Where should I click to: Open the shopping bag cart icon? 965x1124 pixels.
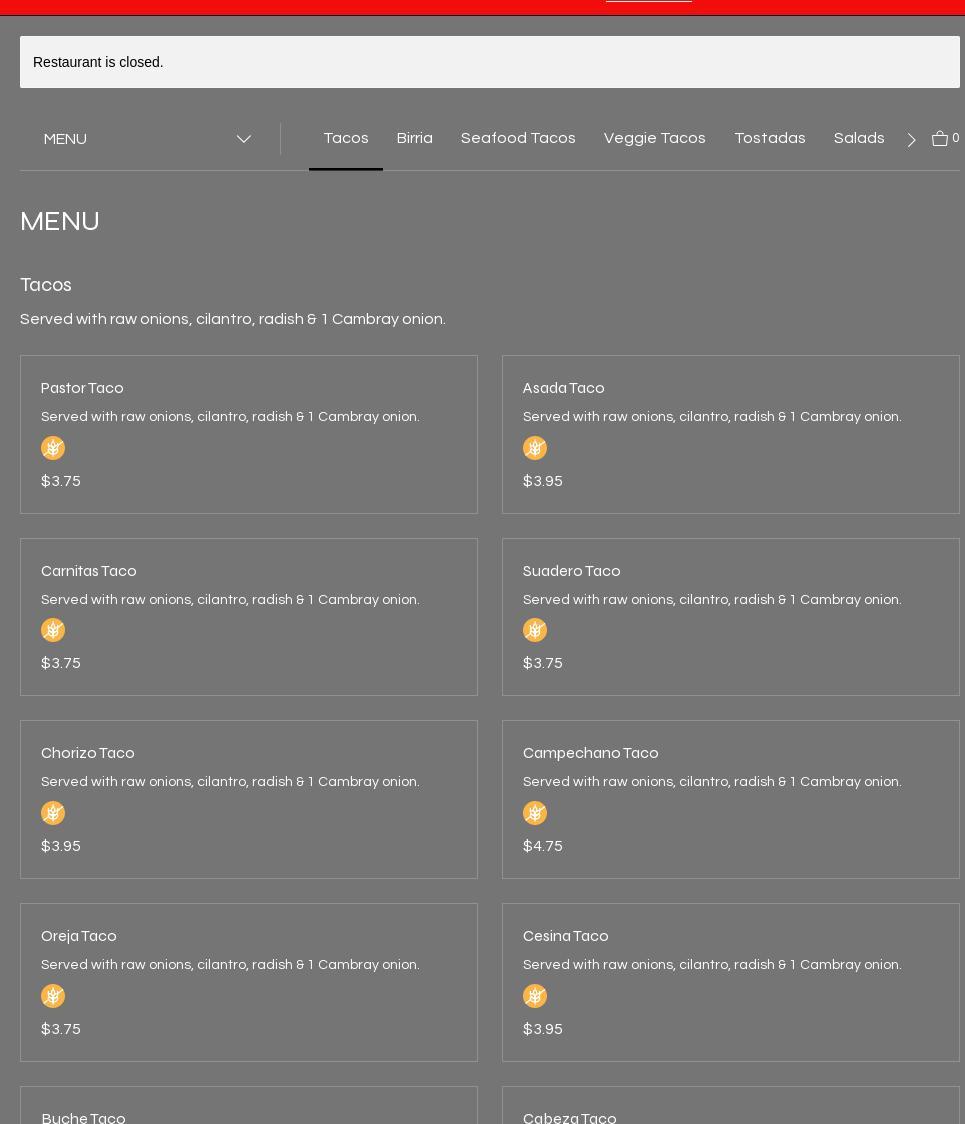[x=940, y=139]
